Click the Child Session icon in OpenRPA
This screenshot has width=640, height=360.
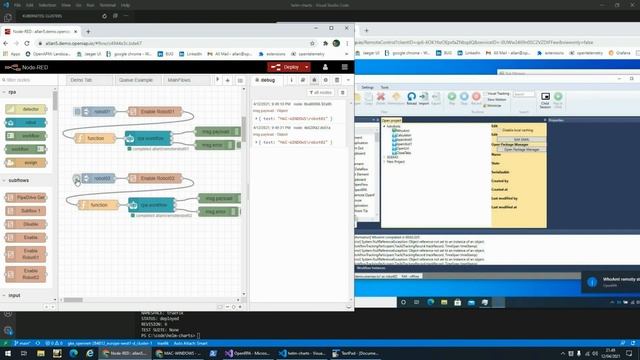tap(545, 100)
